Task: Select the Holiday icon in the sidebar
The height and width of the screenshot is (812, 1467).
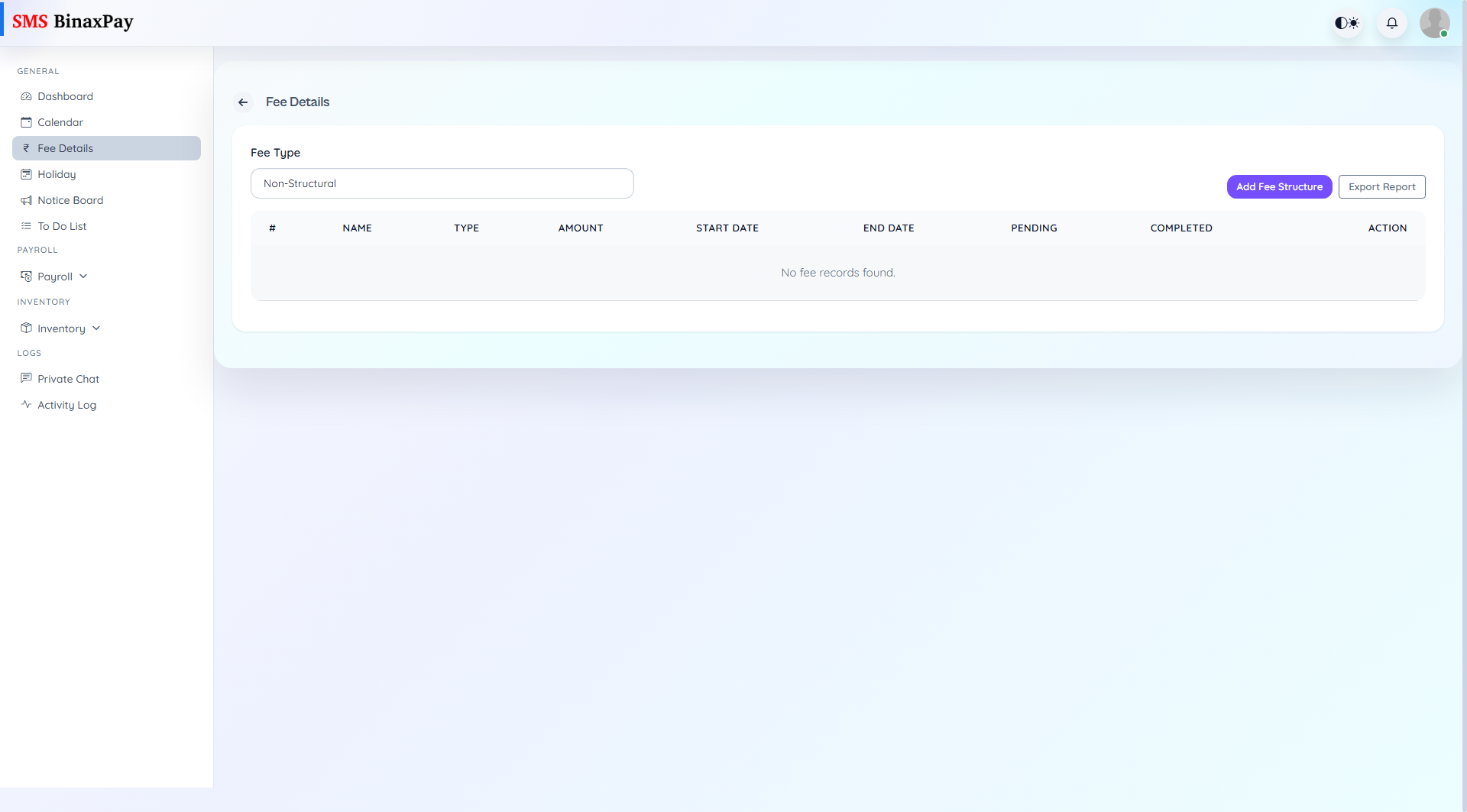Action: pyautogui.click(x=26, y=174)
